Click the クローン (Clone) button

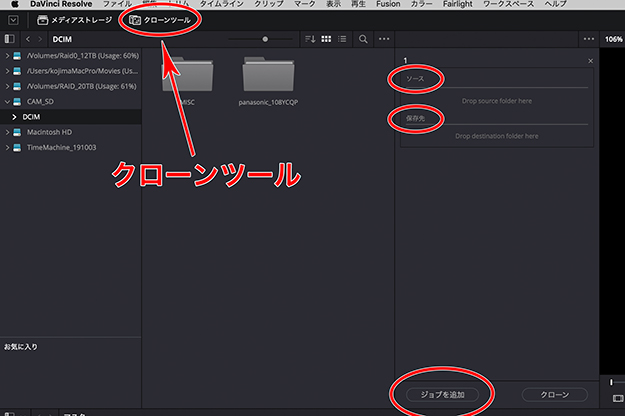pyautogui.click(x=547, y=394)
